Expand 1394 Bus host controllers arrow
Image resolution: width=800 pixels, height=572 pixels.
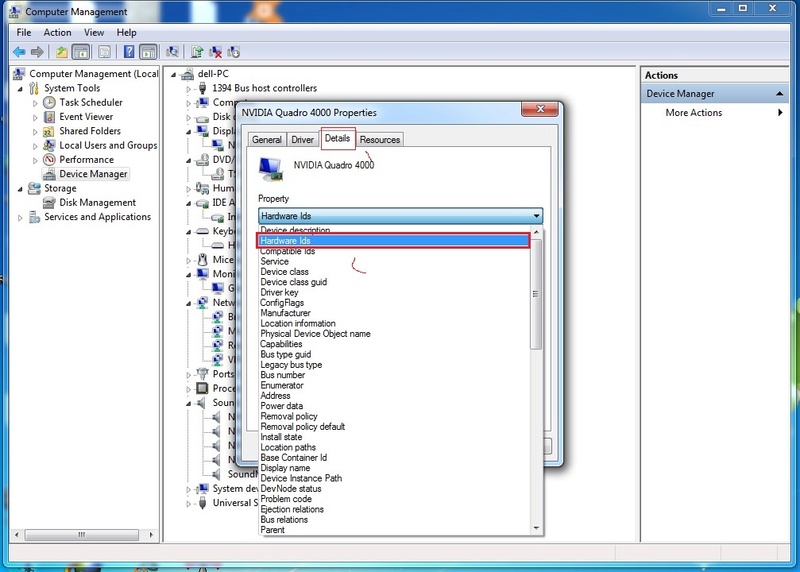tap(188, 89)
